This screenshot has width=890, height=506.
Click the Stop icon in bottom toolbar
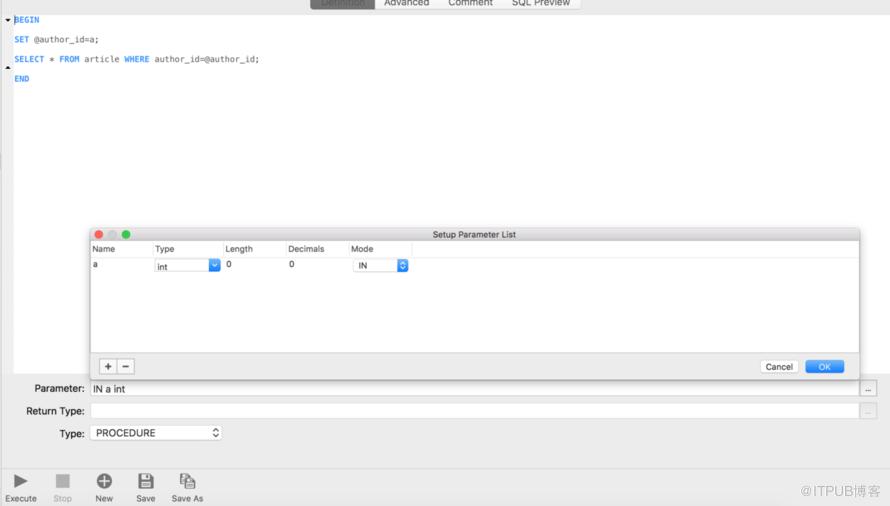click(x=62, y=481)
